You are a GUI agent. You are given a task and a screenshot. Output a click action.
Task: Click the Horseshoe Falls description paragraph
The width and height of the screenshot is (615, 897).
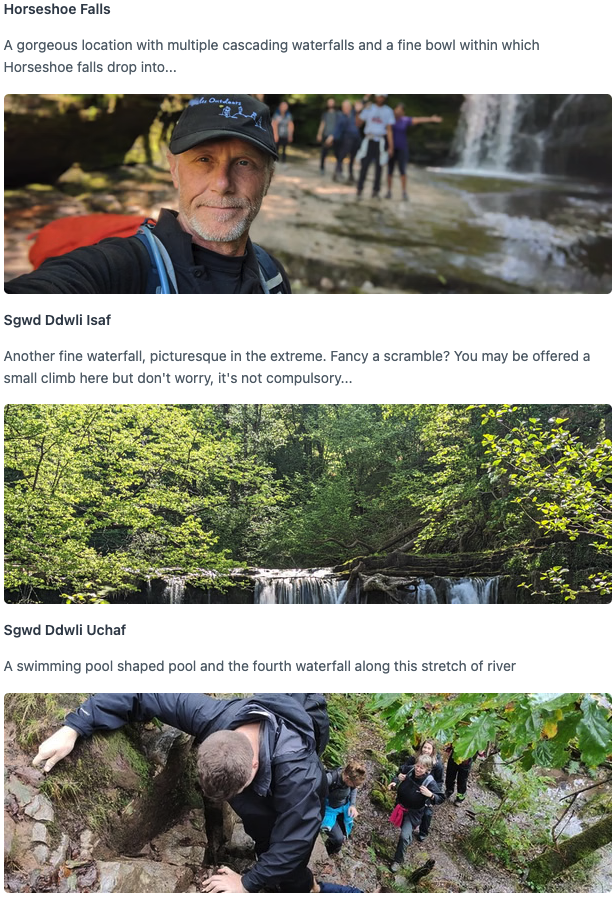(271, 56)
